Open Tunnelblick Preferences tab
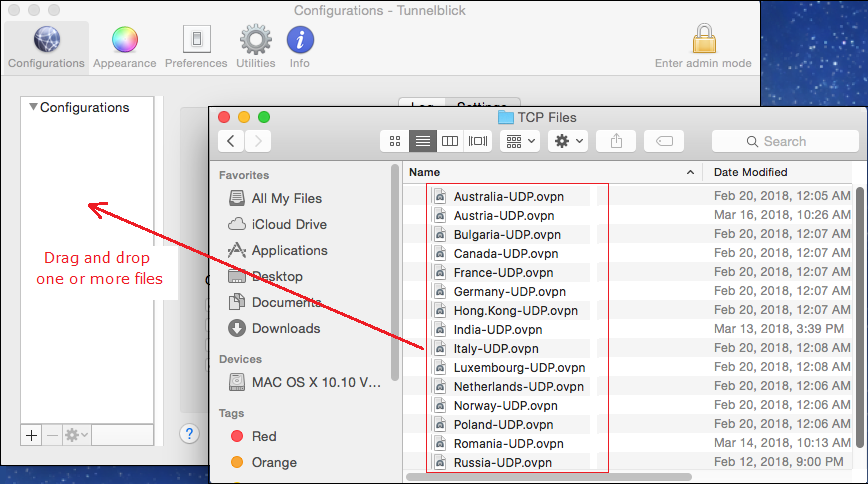Screen dimensions: 868x484 click(x=196, y=48)
